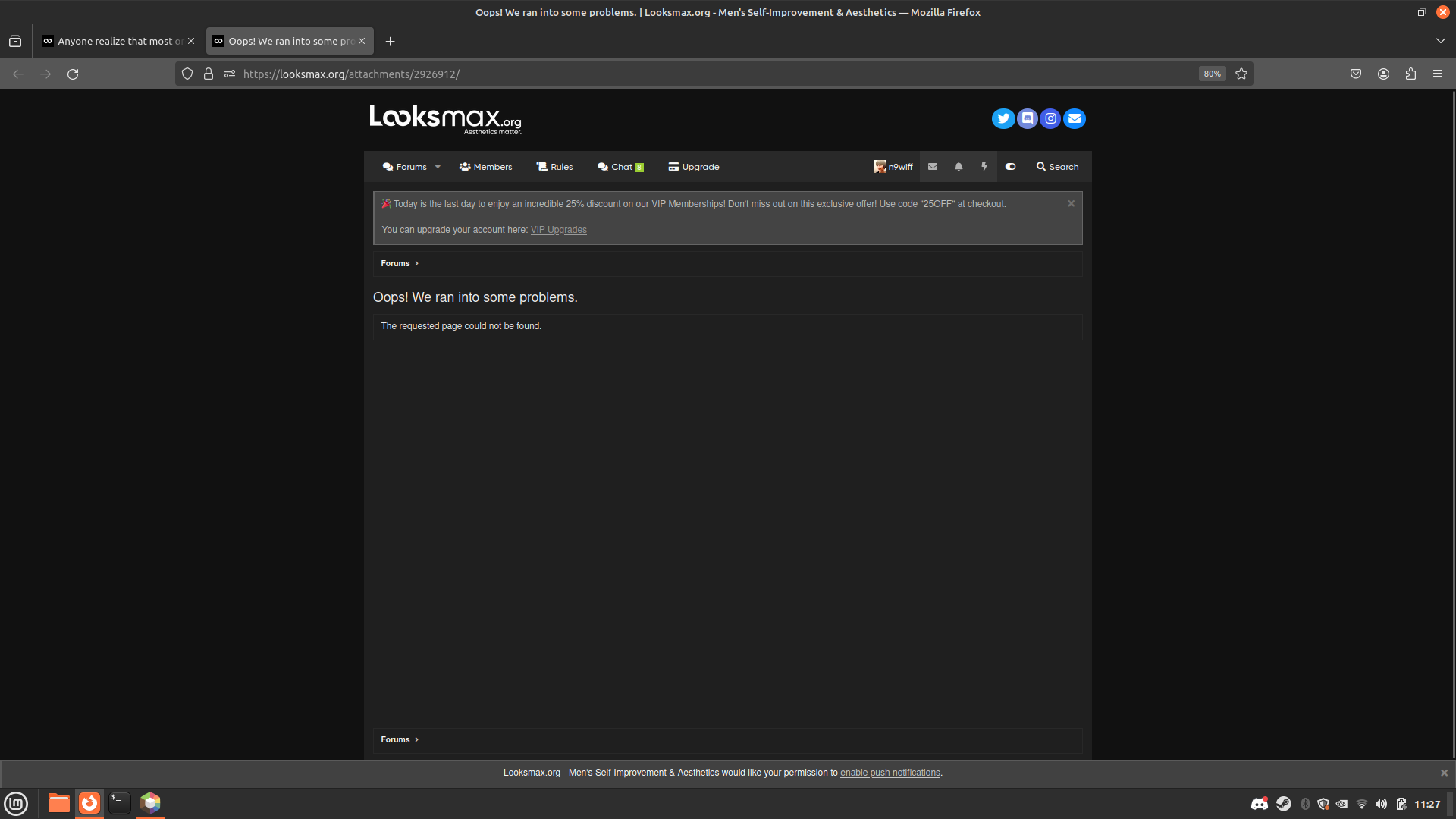Image resolution: width=1456 pixels, height=819 pixels.
Task: Open the Members nav item
Action: click(485, 167)
